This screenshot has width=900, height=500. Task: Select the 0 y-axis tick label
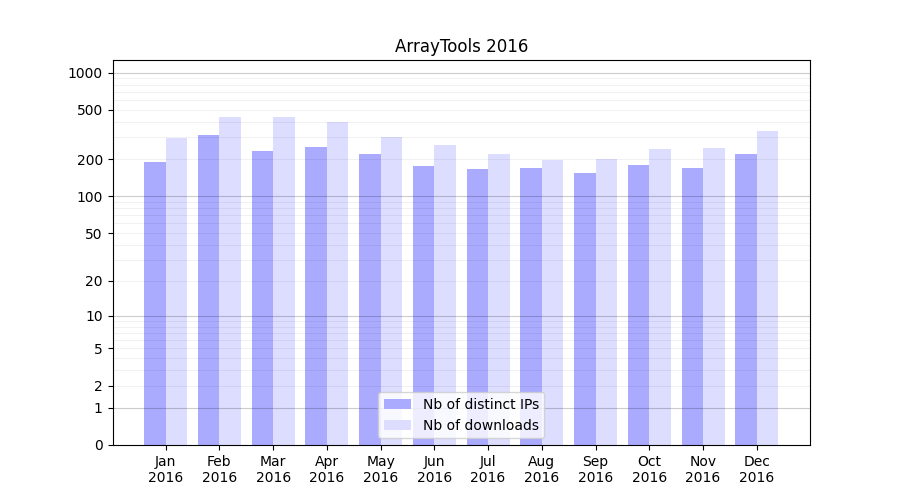click(x=98, y=445)
